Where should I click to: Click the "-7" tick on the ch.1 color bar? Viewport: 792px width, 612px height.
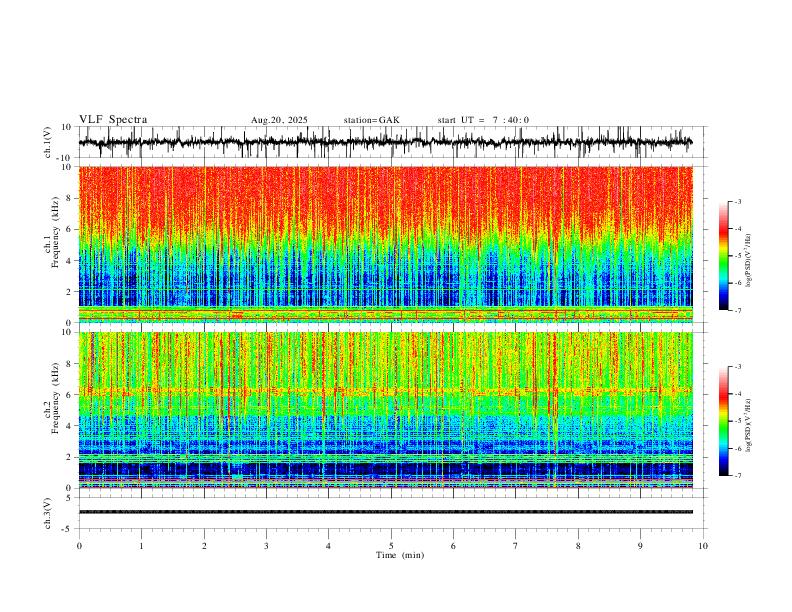(738, 311)
